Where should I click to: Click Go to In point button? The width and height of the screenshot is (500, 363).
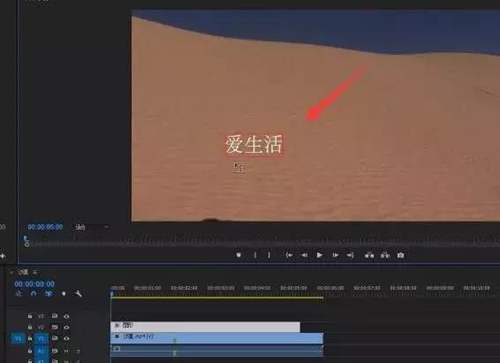(x=289, y=255)
